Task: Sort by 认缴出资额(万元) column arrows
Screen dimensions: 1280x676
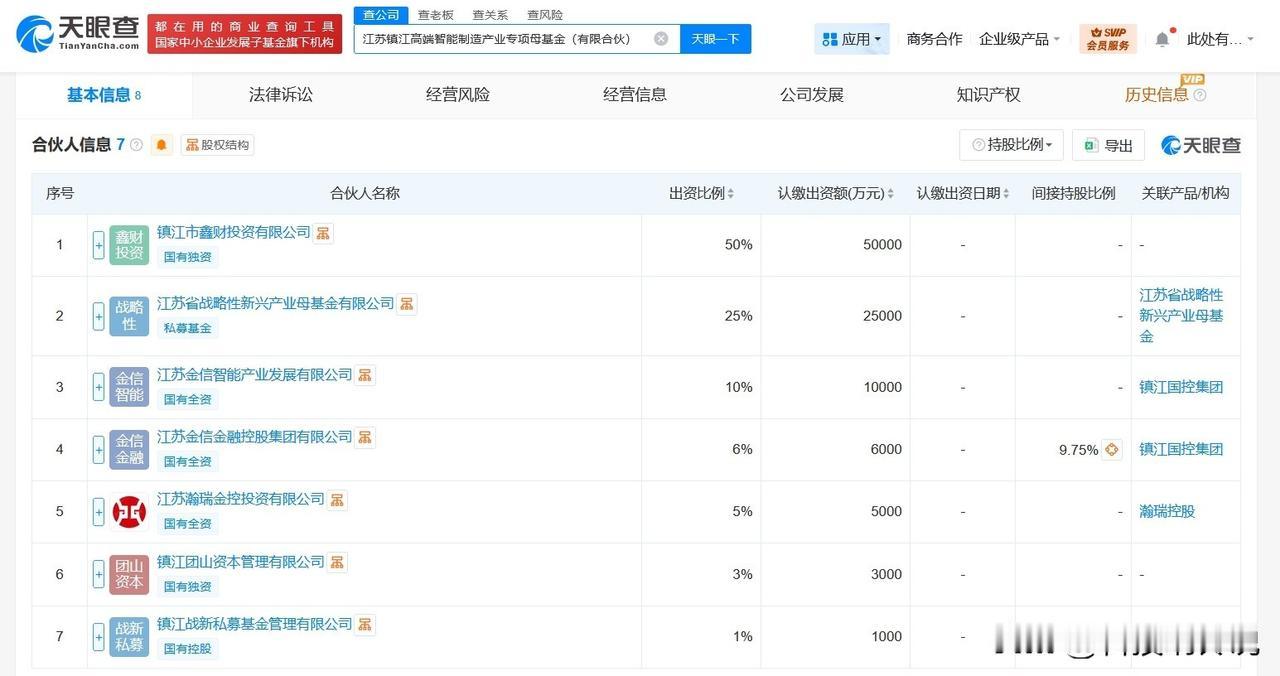Action: coord(891,194)
